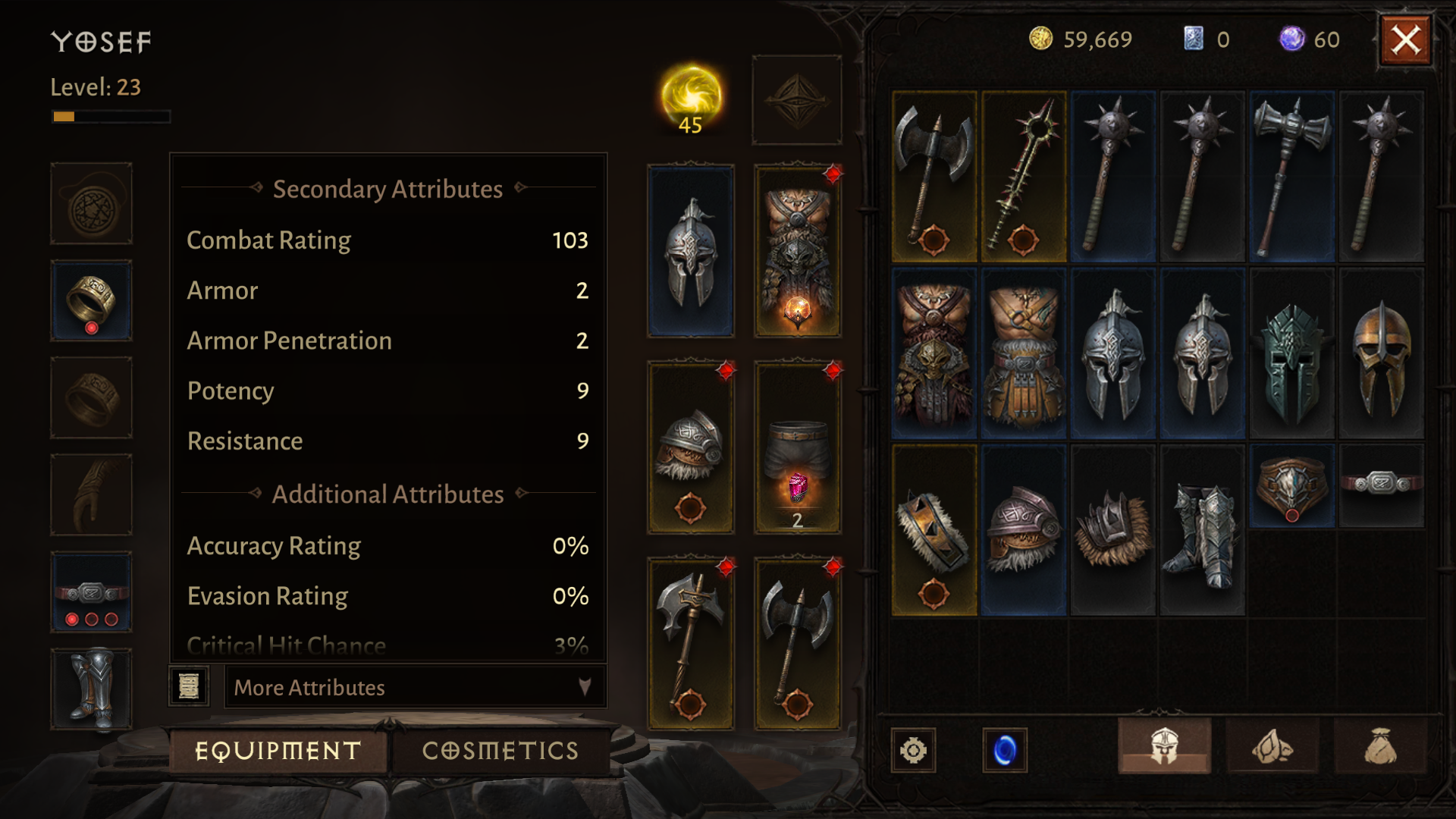Switch to the Equipment tab
Viewport: 1456px width, 819px height.
(x=278, y=751)
